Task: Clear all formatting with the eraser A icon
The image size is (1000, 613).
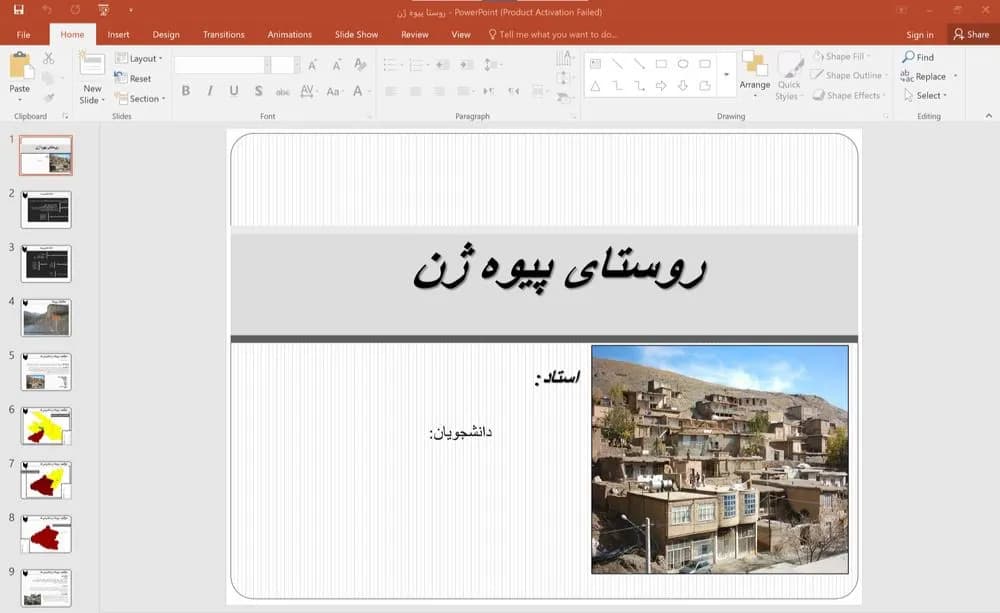Action: tap(360, 64)
